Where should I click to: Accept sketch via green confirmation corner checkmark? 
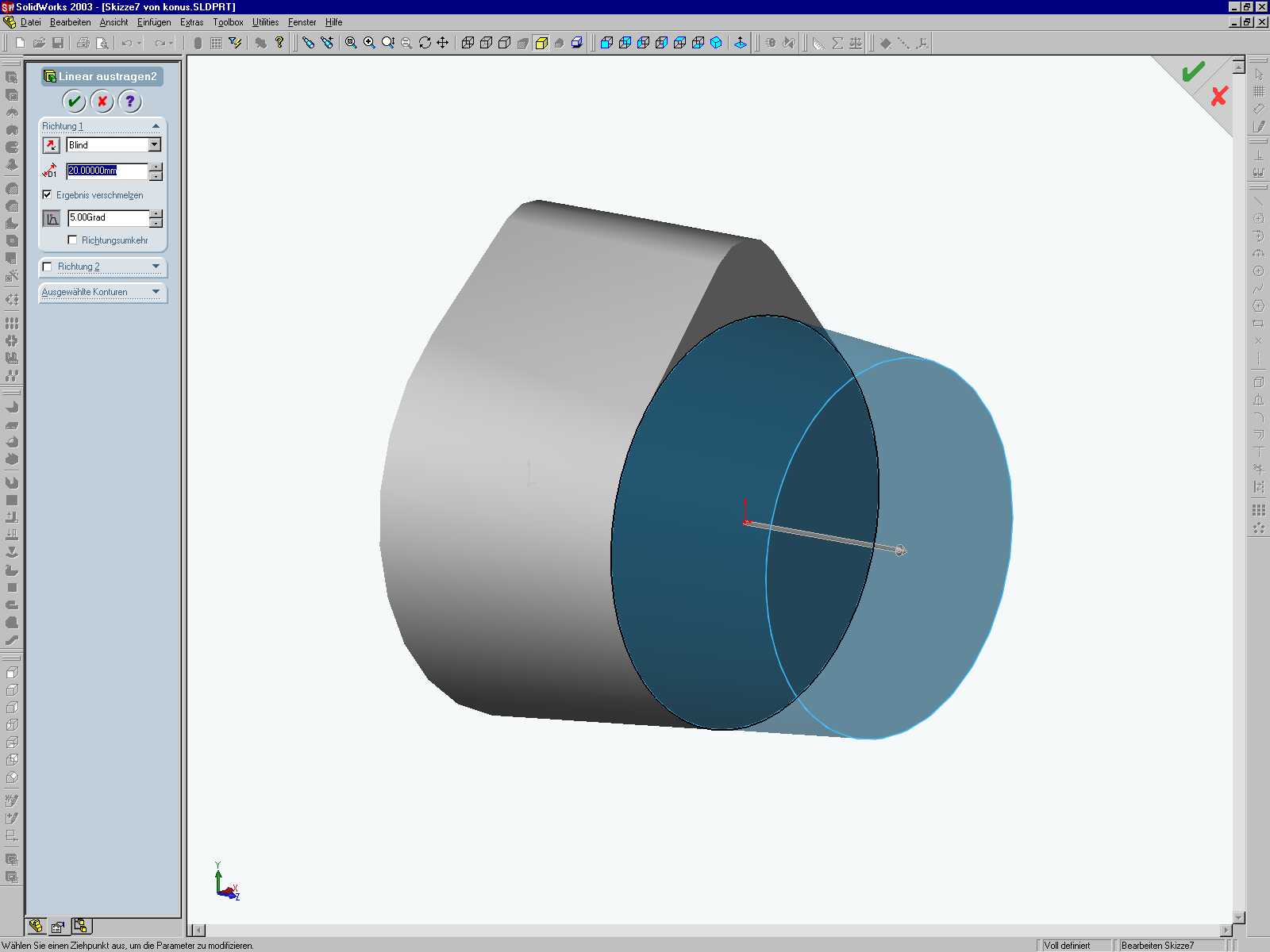coord(1193,72)
